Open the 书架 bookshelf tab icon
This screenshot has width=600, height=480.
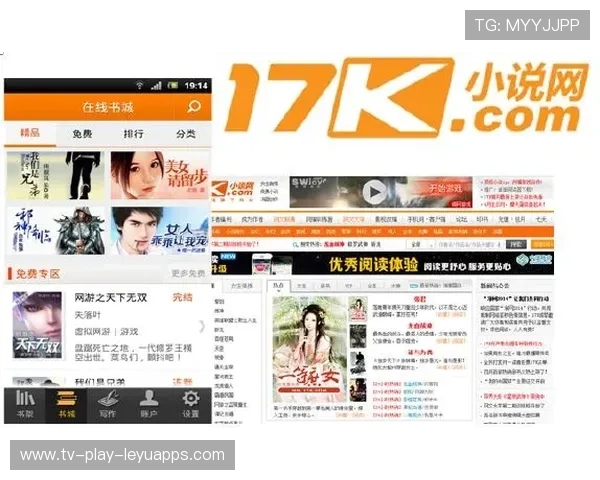[25, 399]
